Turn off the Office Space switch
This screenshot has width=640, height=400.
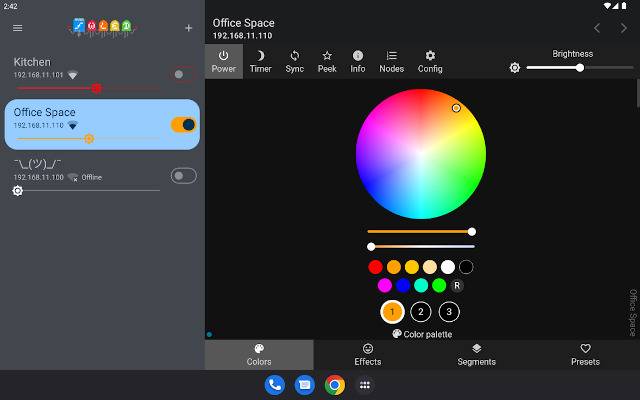coord(184,125)
